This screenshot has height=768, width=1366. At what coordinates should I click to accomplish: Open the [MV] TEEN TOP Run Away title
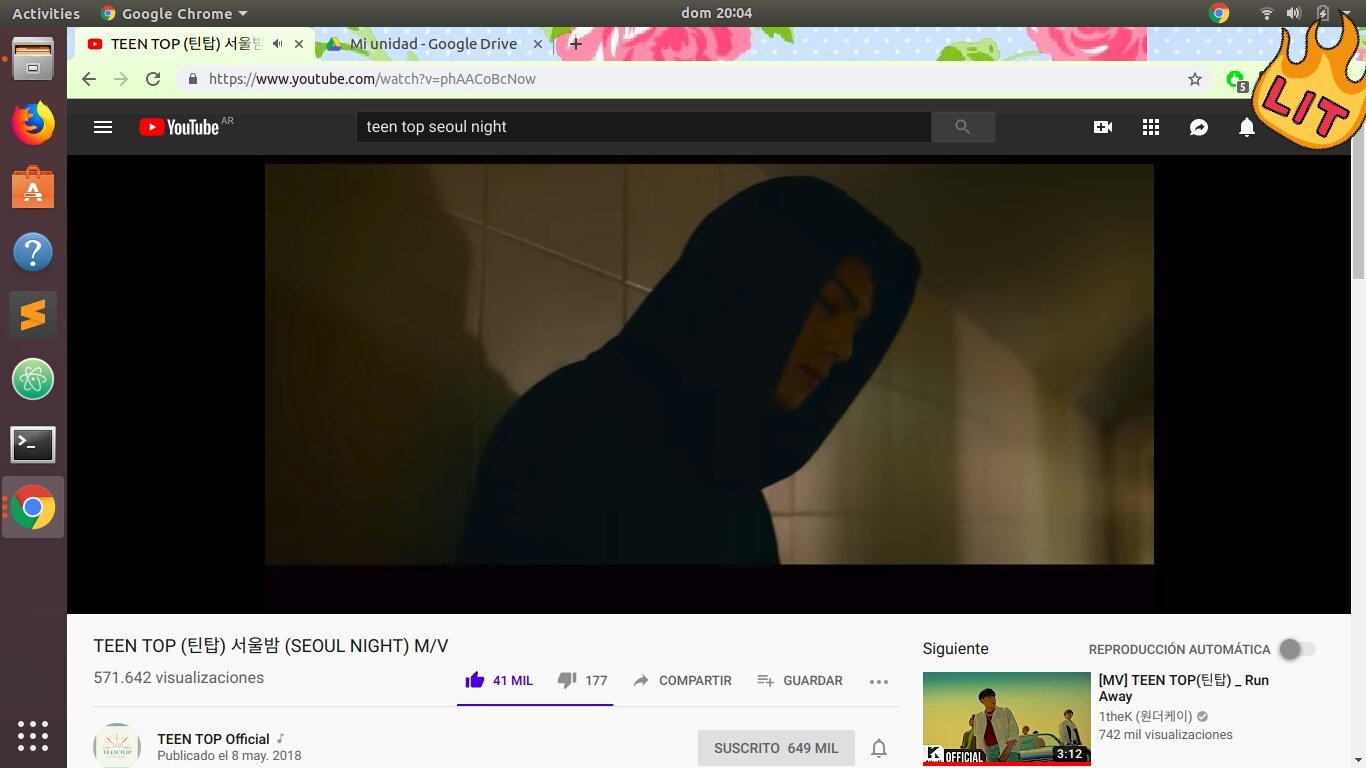click(x=1184, y=688)
